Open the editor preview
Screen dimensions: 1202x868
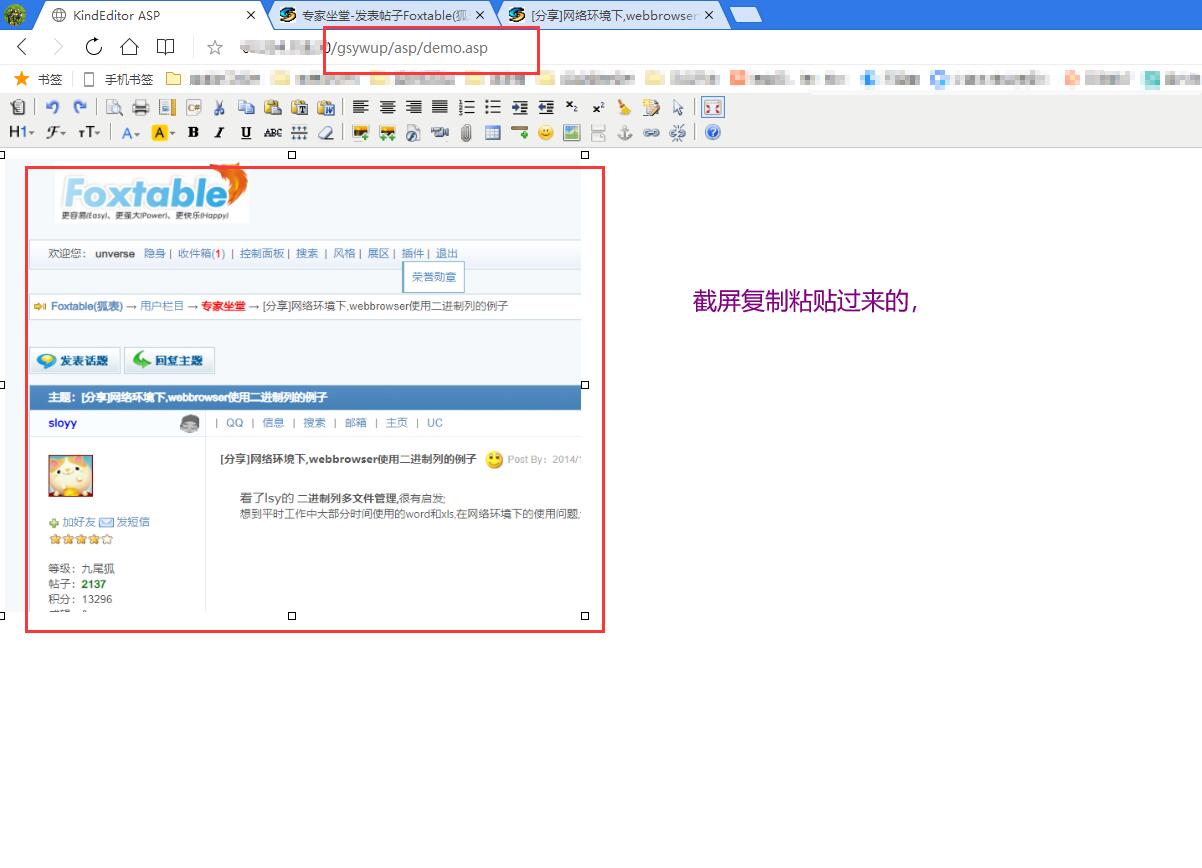coord(115,107)
